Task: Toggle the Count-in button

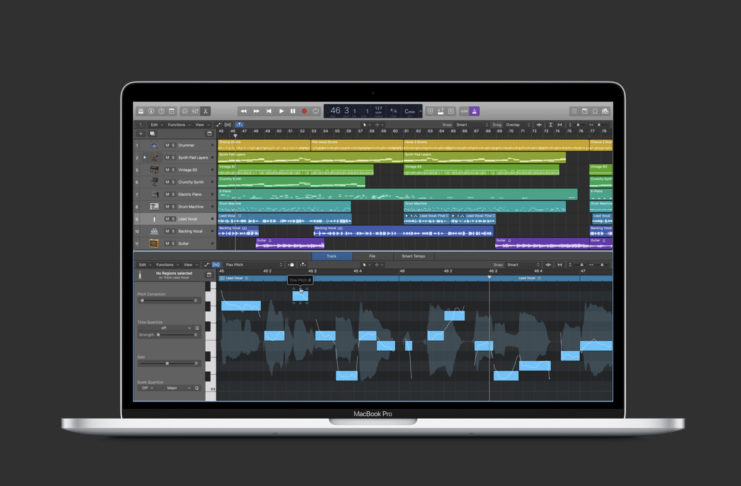Action: click(x=464, y=111)
